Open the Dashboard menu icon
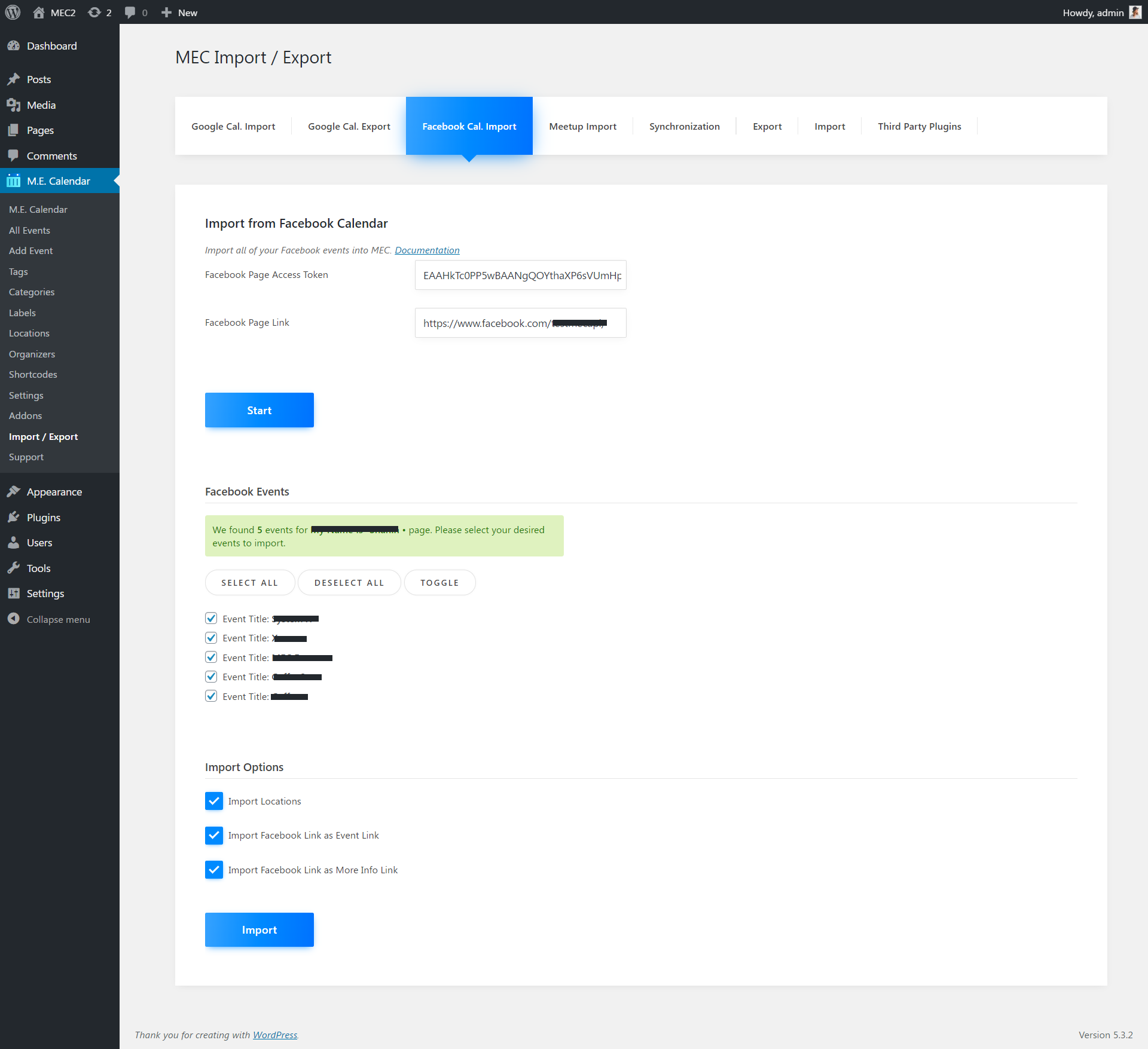 coord(14,46)
